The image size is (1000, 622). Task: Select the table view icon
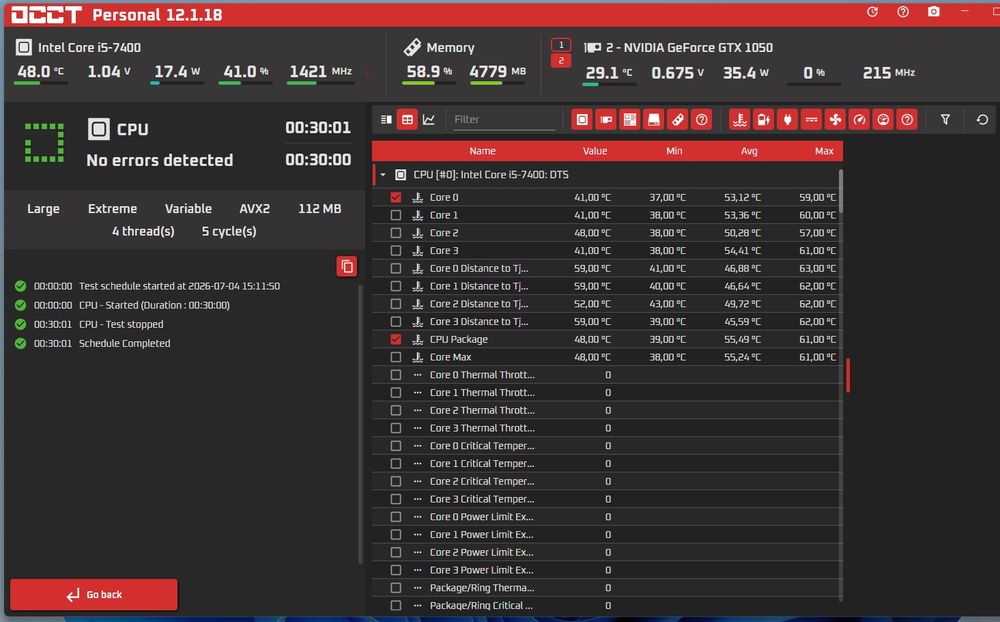(407, 119)
